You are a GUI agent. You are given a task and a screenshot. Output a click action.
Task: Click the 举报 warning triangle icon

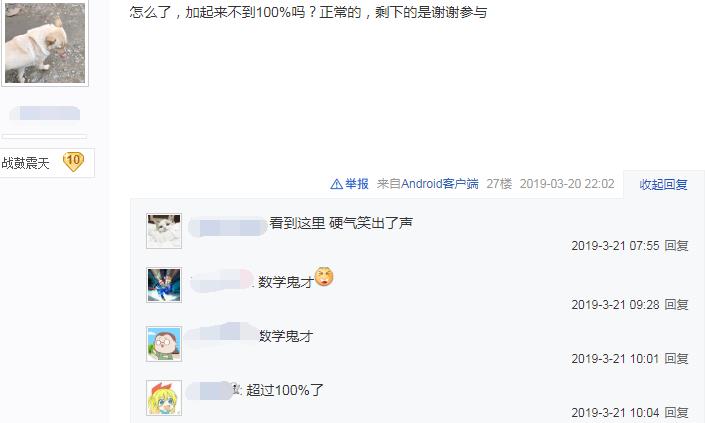(336, 184)
